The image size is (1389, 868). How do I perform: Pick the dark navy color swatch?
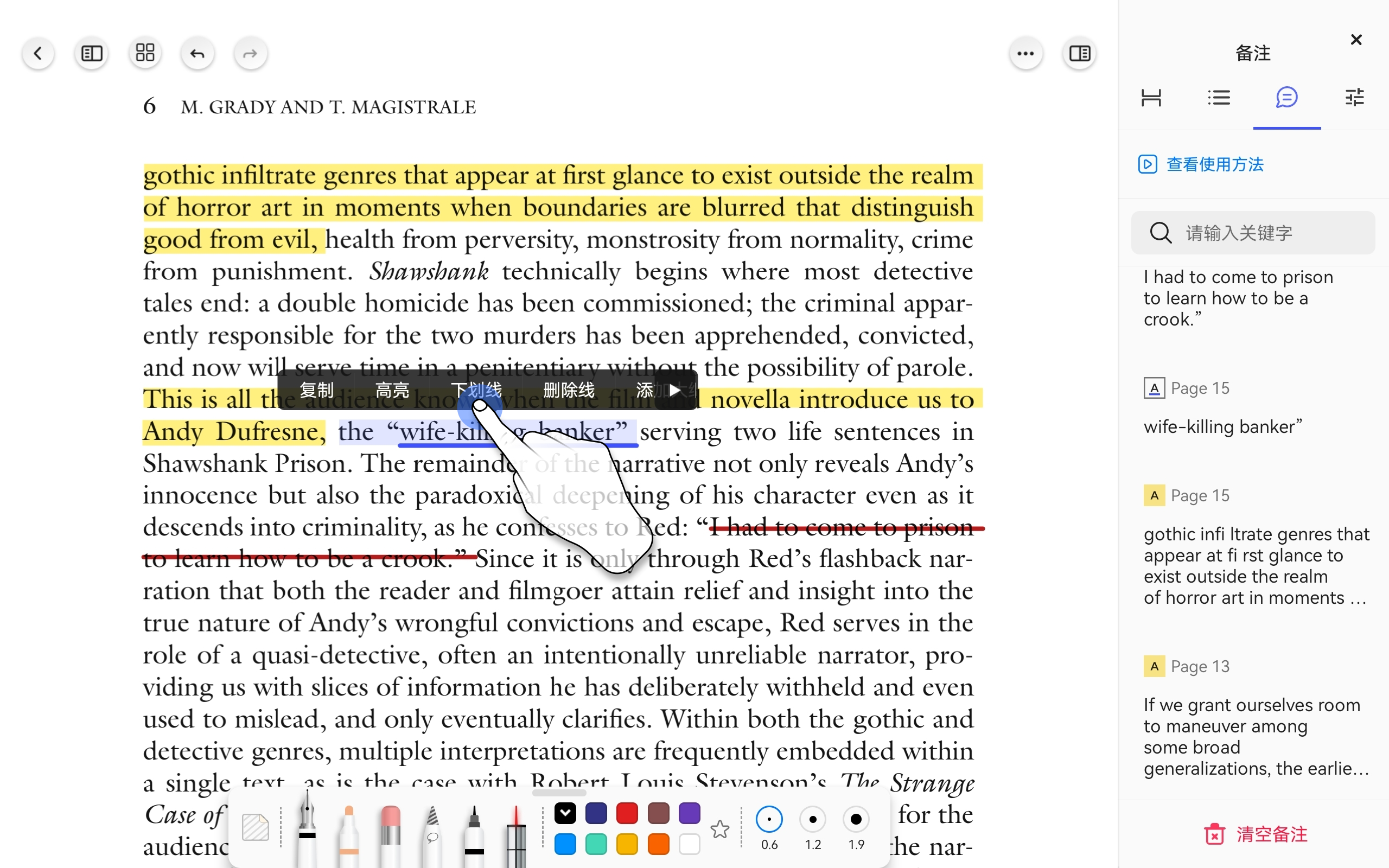(x=596, y=813)
